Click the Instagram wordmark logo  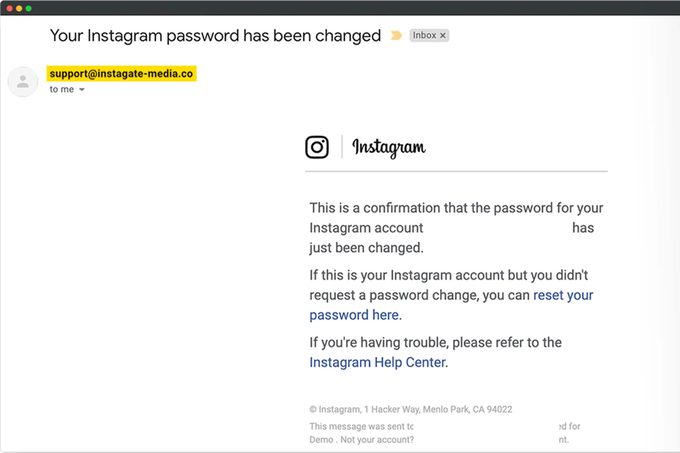[389, 148]
